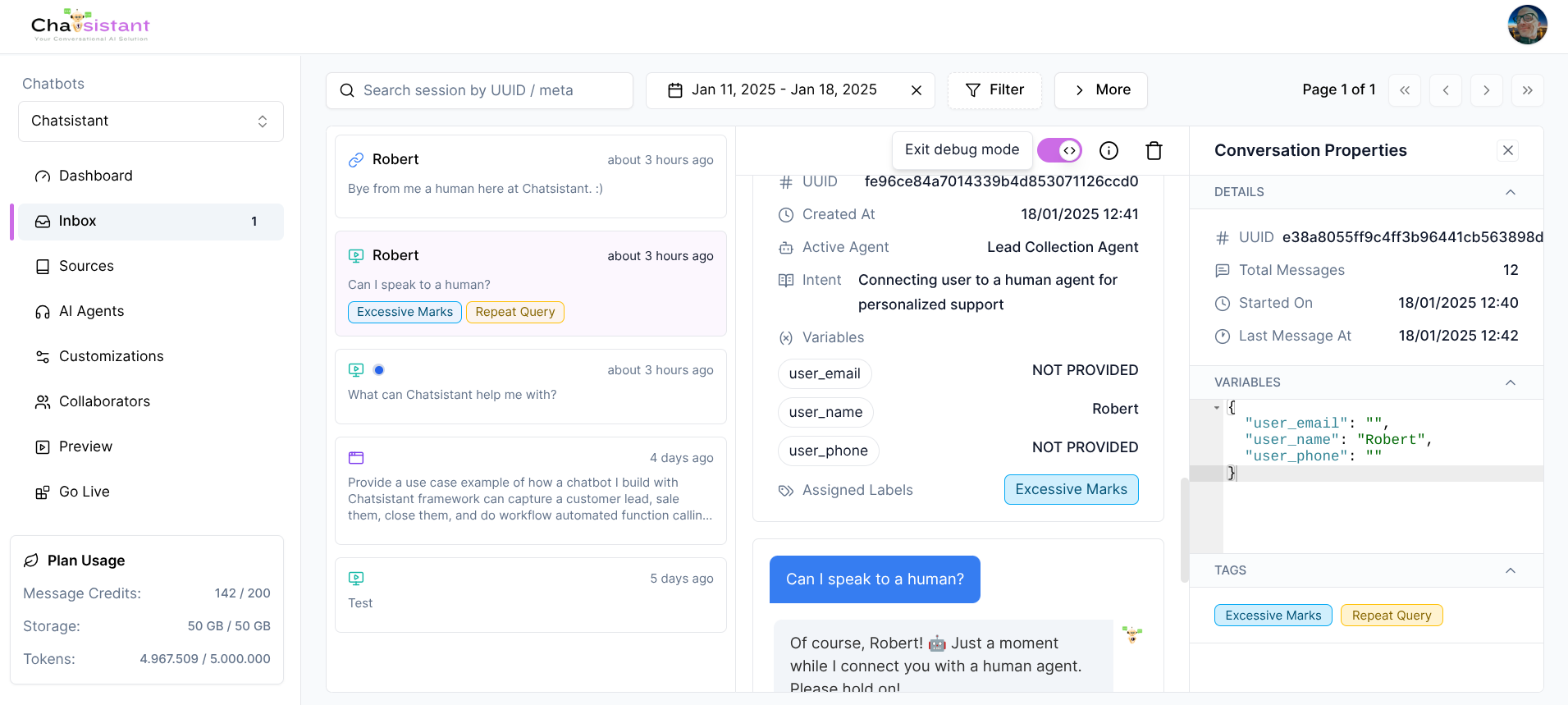Open the Filter options
1568x705 pixels.
994,90
